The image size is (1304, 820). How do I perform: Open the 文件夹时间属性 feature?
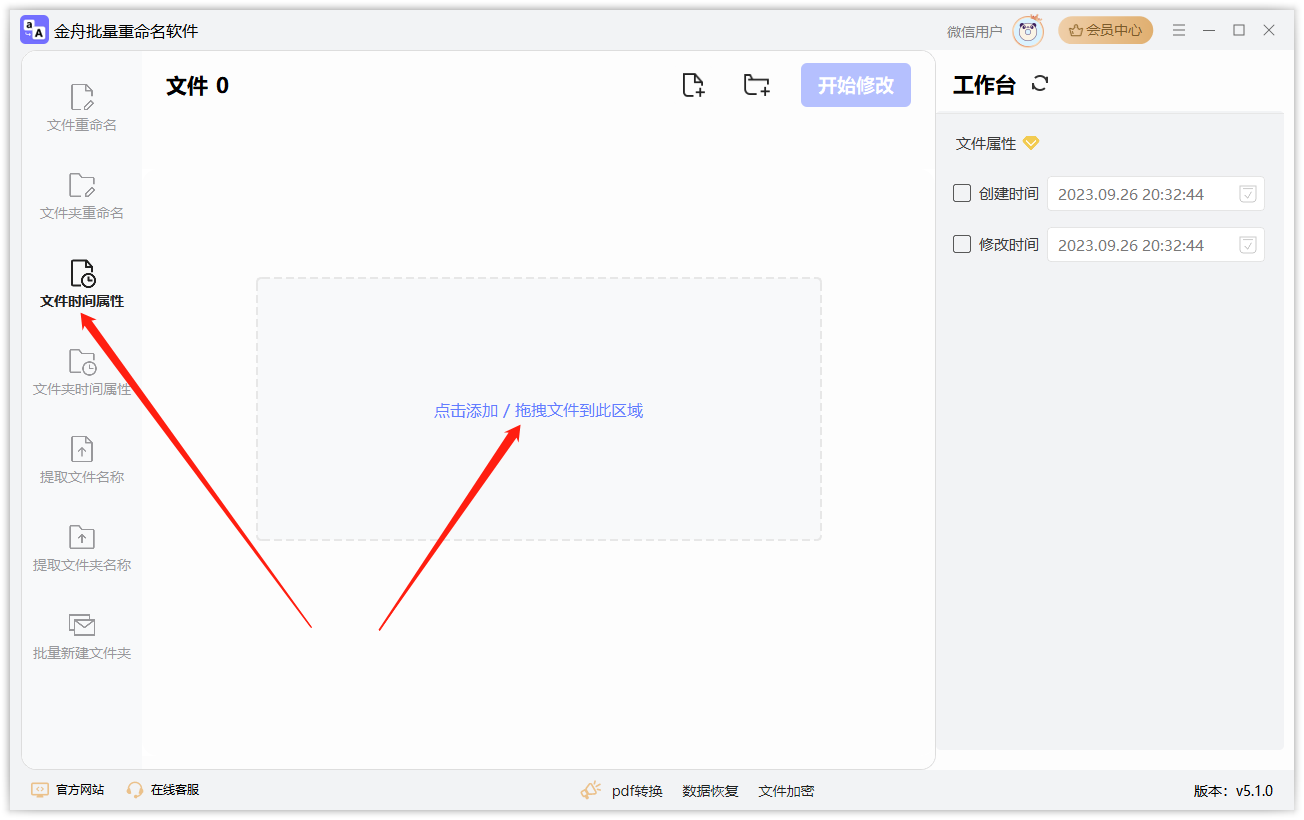[81, 373]
